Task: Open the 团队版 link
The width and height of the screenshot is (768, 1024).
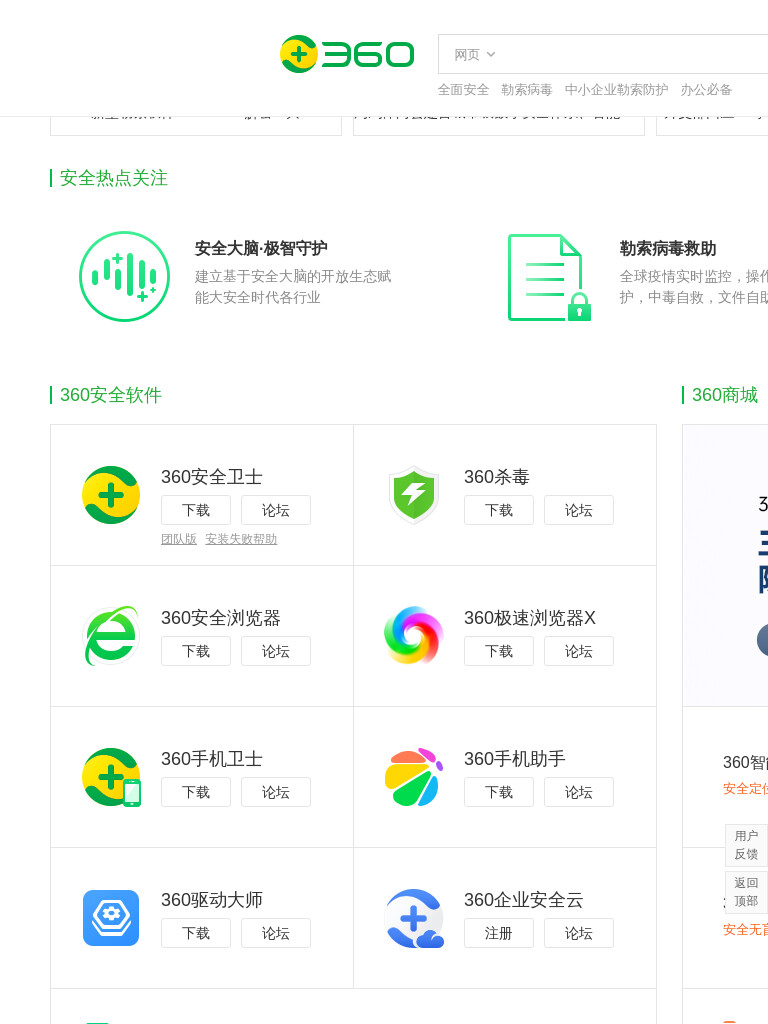Action: click(179, 539)
